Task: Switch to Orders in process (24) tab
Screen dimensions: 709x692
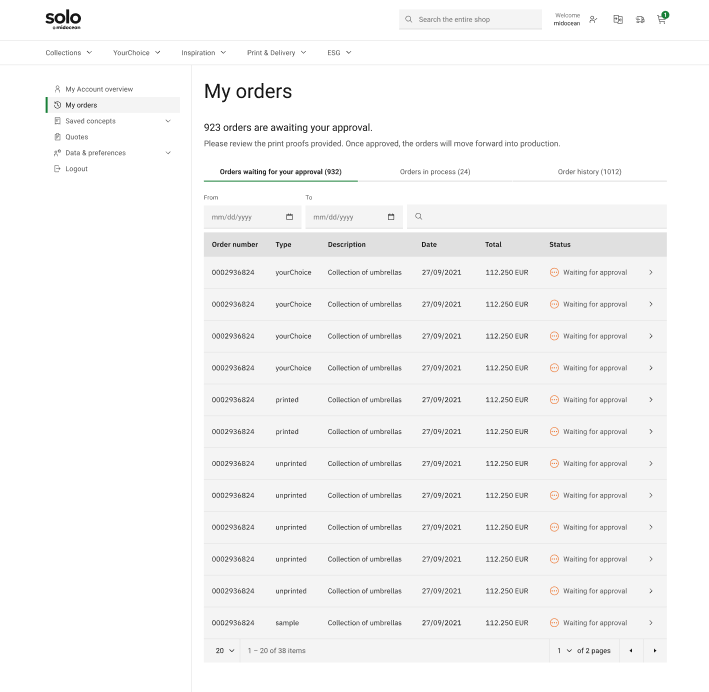Action: (435, 172)
